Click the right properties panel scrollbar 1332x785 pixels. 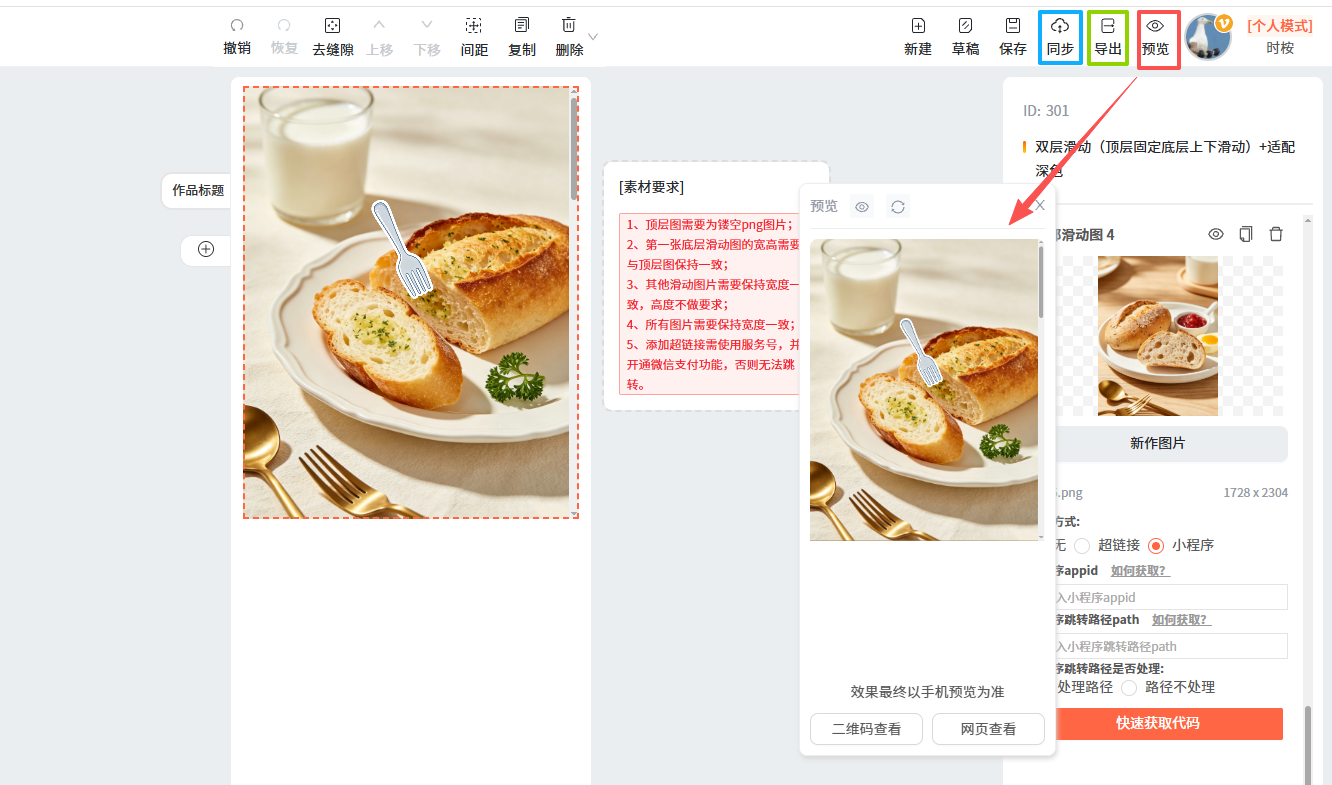[x=1306, y=745]
